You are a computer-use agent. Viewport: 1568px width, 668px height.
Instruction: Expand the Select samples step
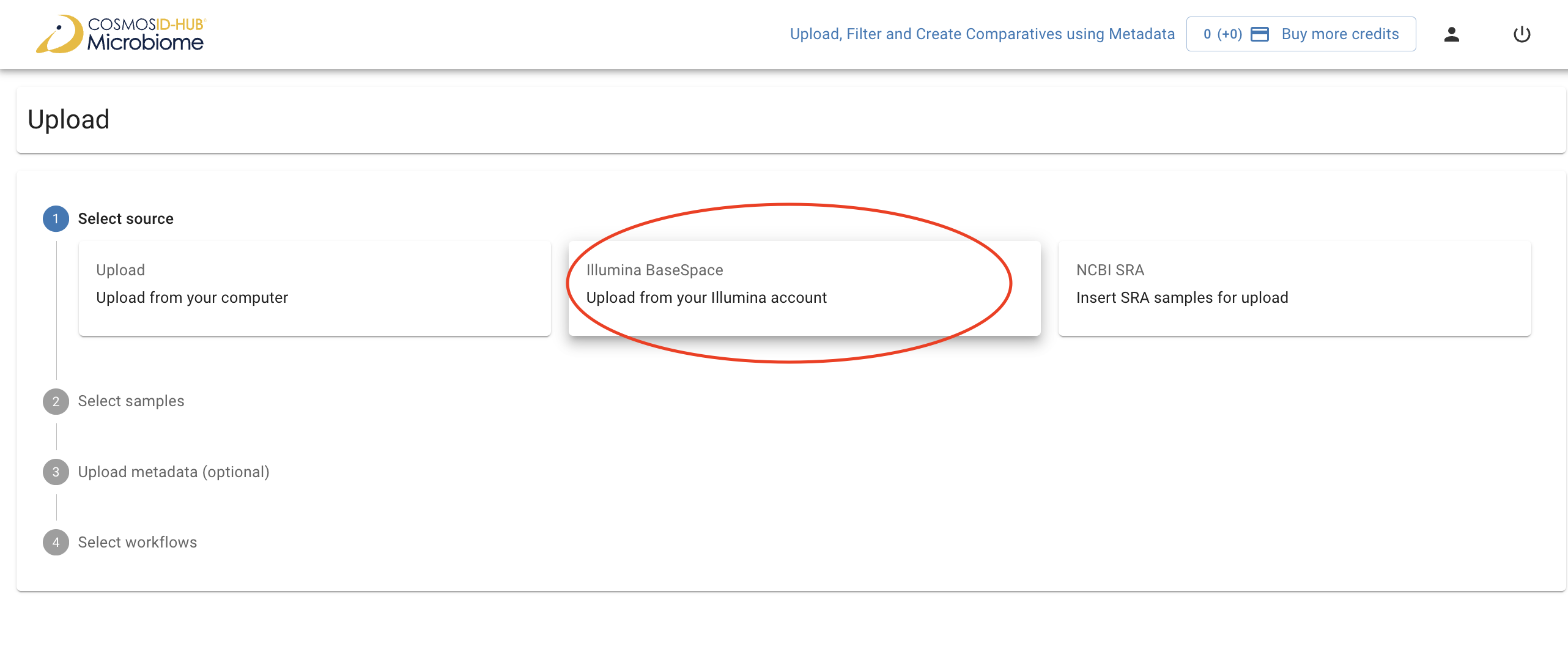[x=131, y=401]
